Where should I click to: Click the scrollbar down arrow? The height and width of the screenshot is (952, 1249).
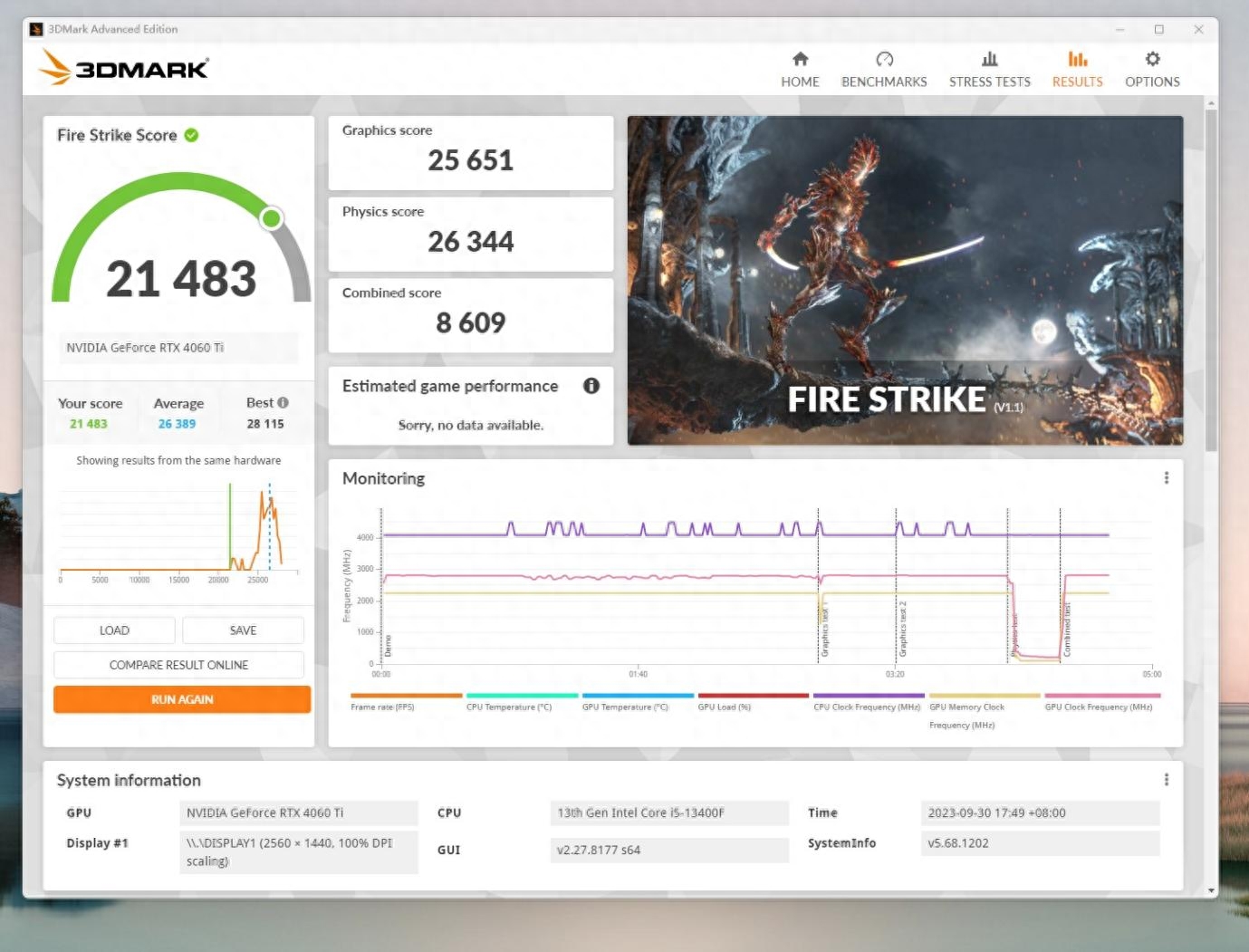pos(1211,891)
